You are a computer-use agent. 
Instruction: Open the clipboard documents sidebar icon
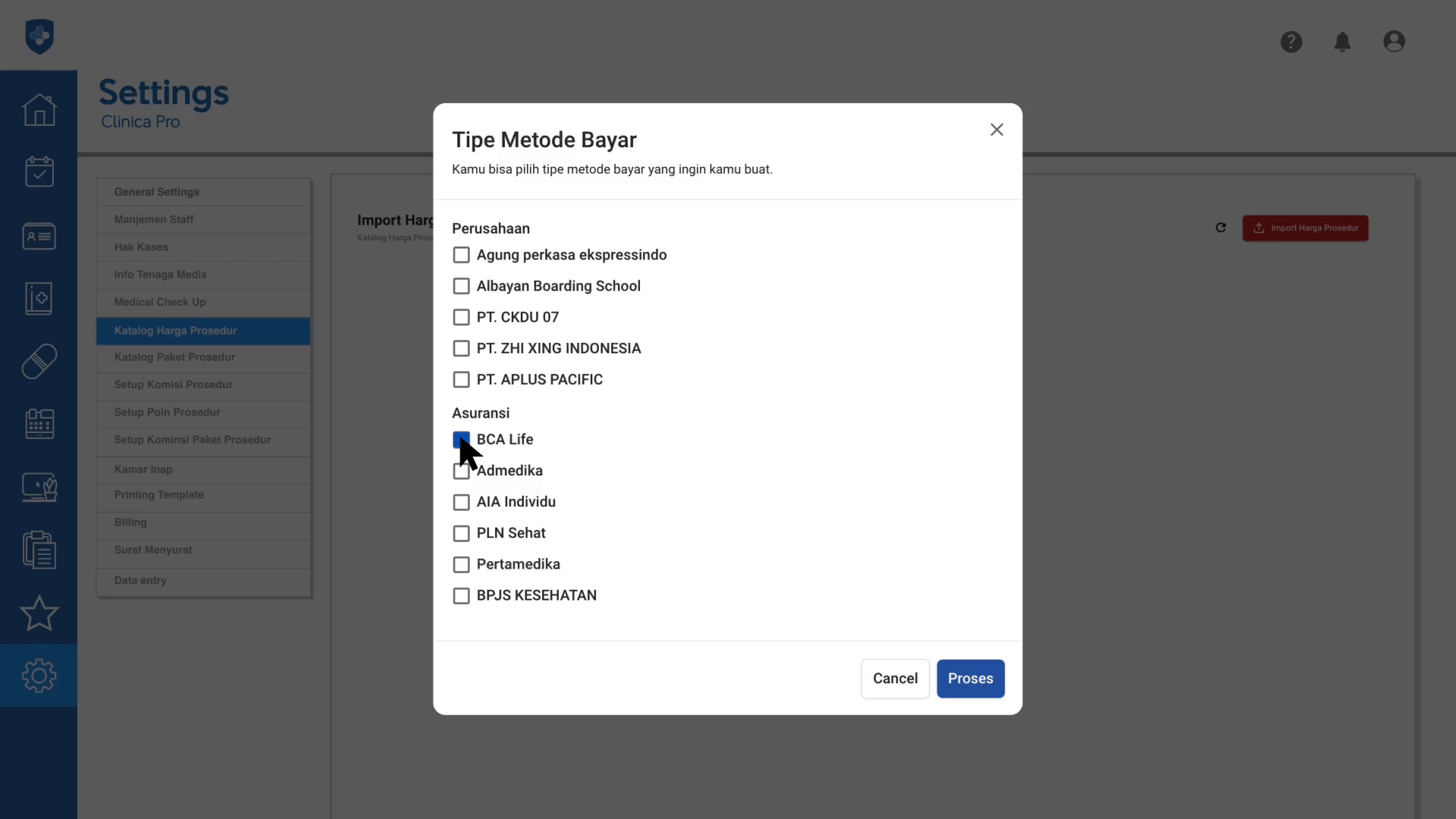point(39,550)
